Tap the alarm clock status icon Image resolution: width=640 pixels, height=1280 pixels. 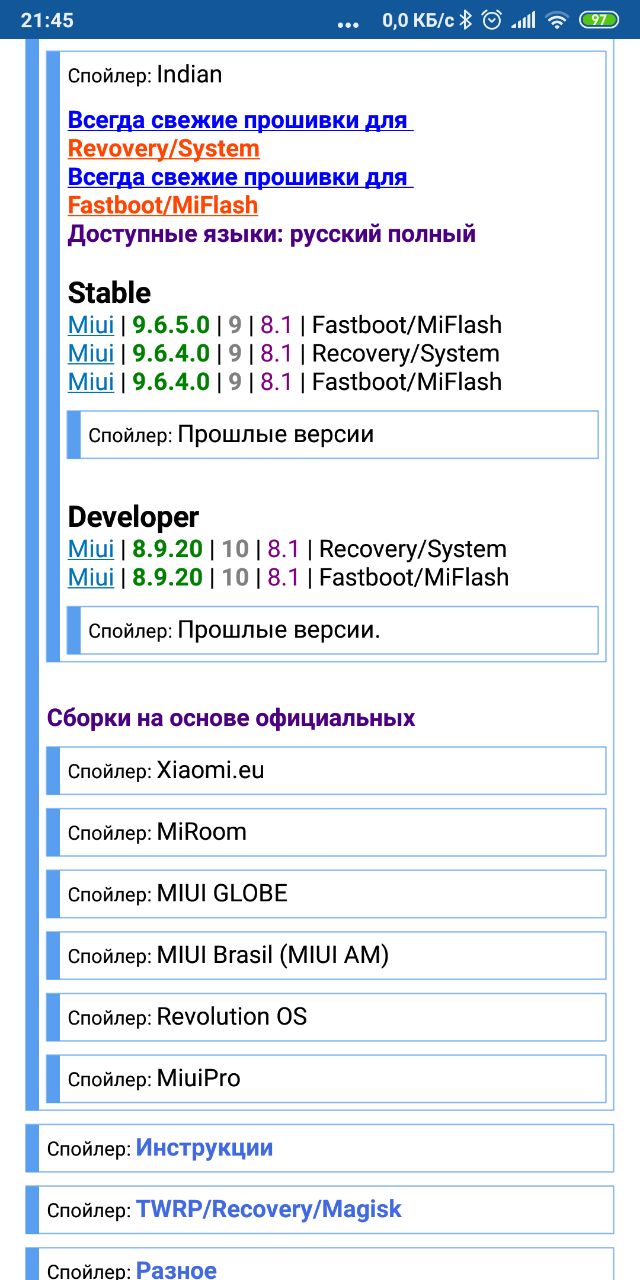491,20
